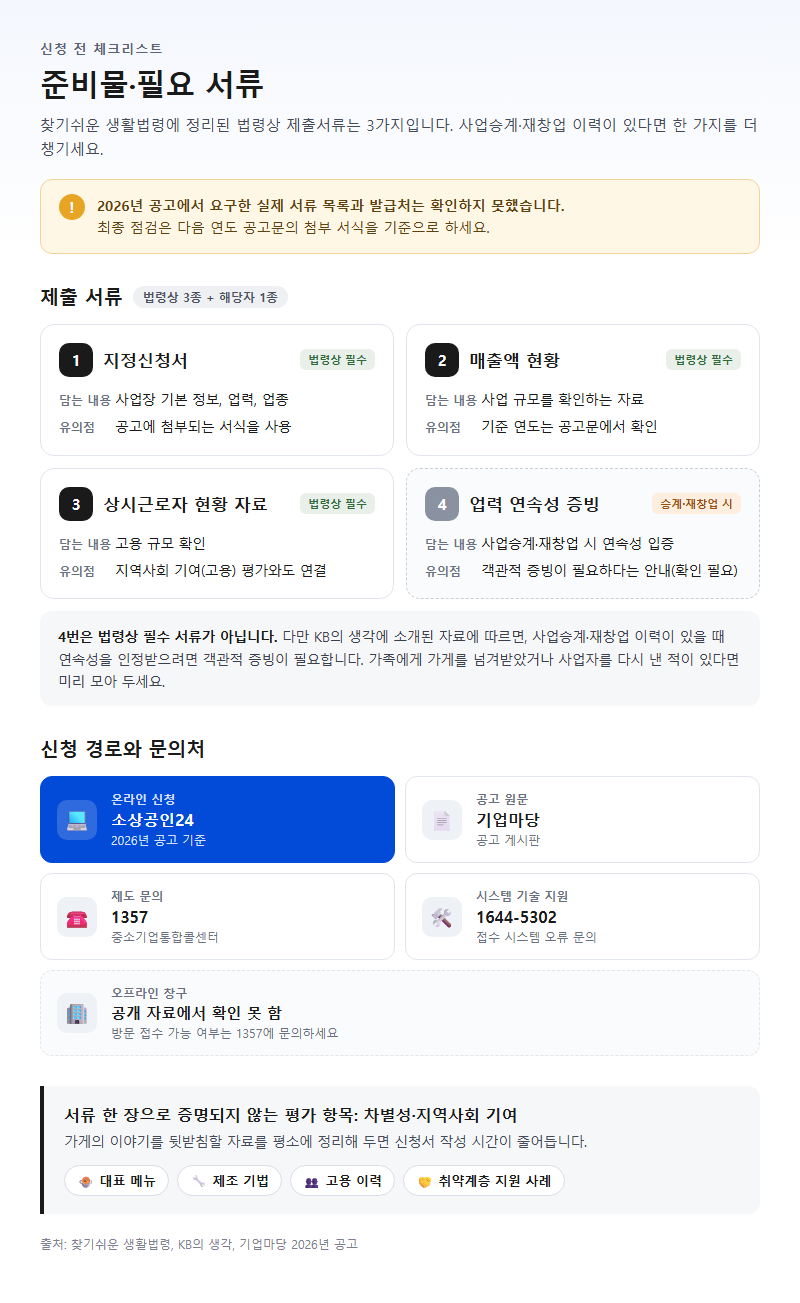Click the tools icon for system support
The height and width of the screenshot is (1303, 800).
(x=442, y=917)
